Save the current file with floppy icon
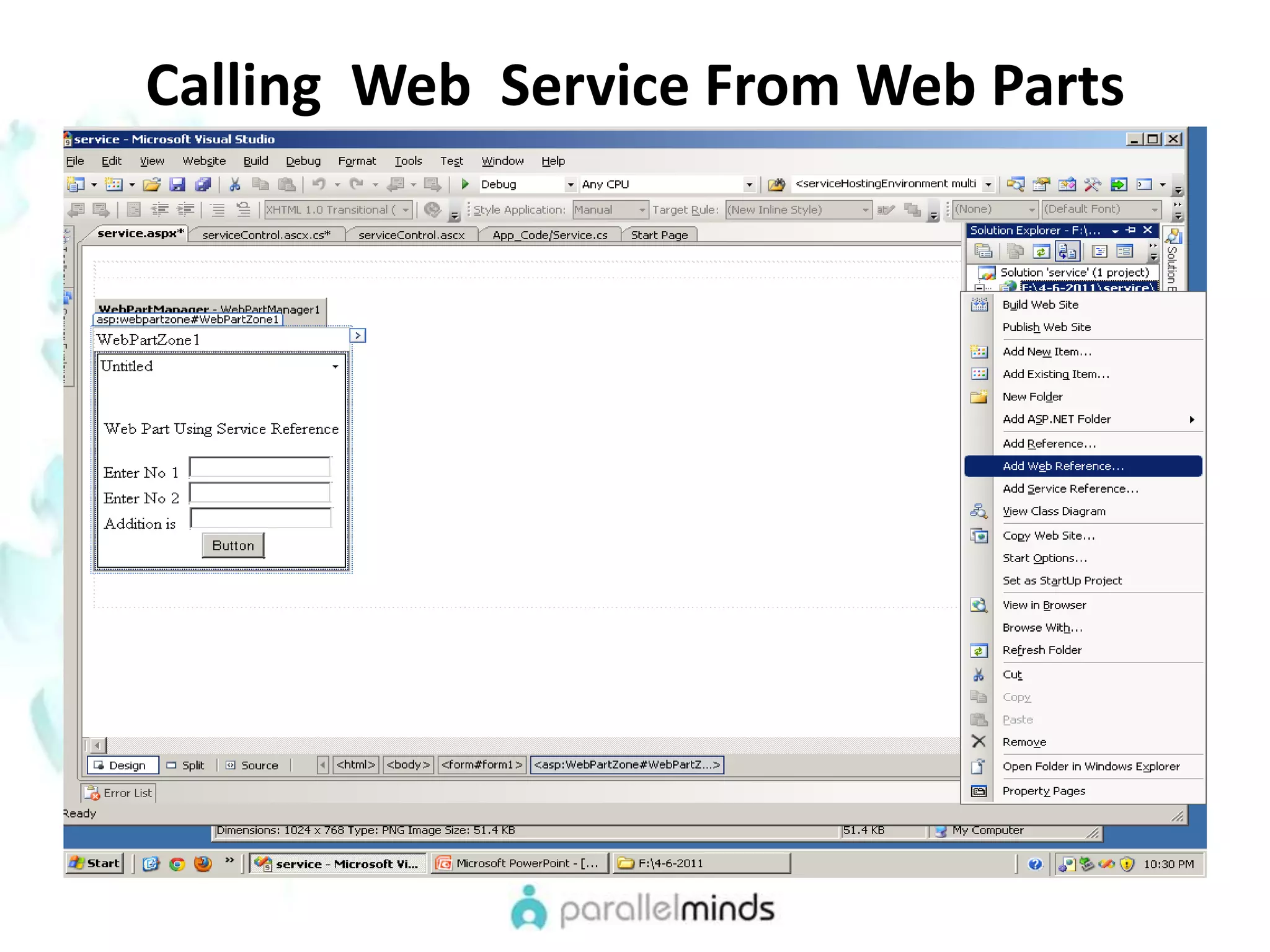The image size is (1270, 952). click(178, 184)
